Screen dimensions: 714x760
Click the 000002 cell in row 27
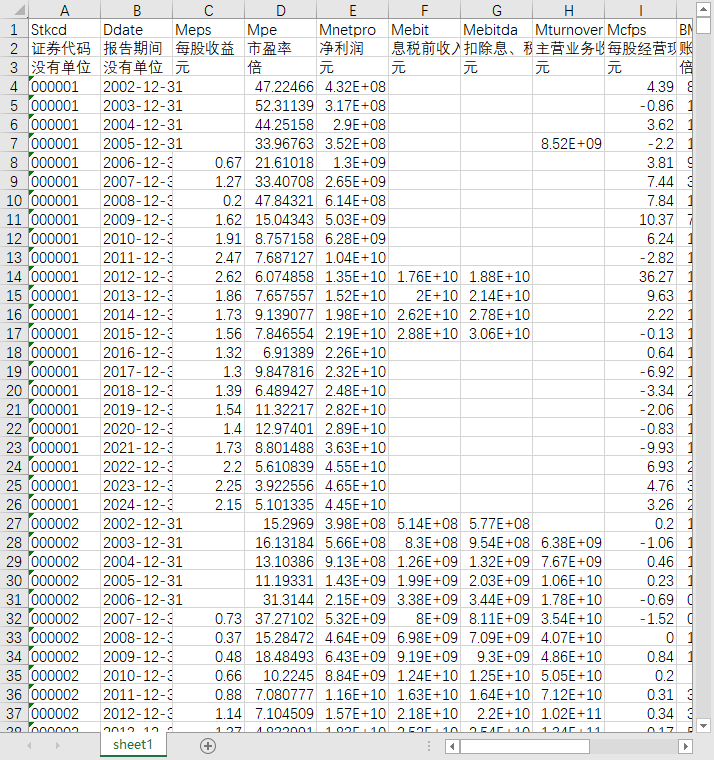point(64,524)
